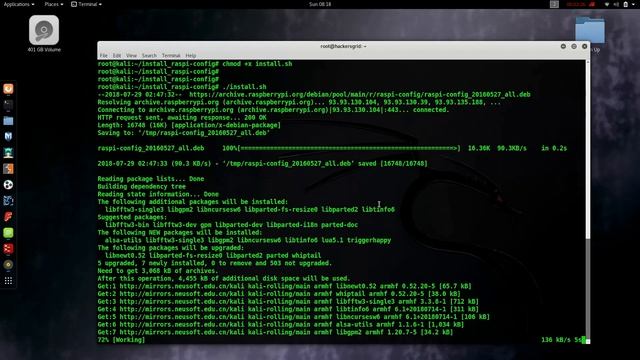The height and width of the screenshot is (360, 640).
Task: Click the '72% [Working]' status text
Action: tap(121, 340)
